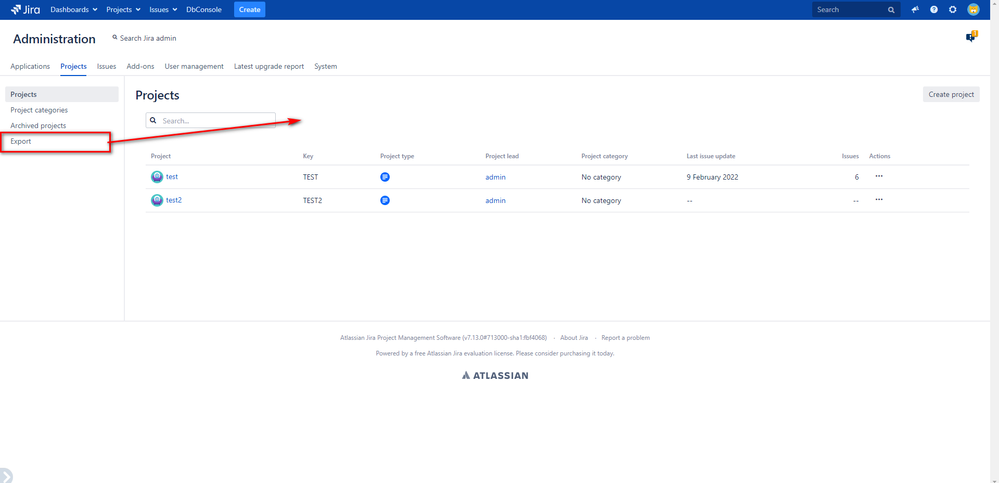
Task: Open admin lead link for TEST
Action: 495,177
